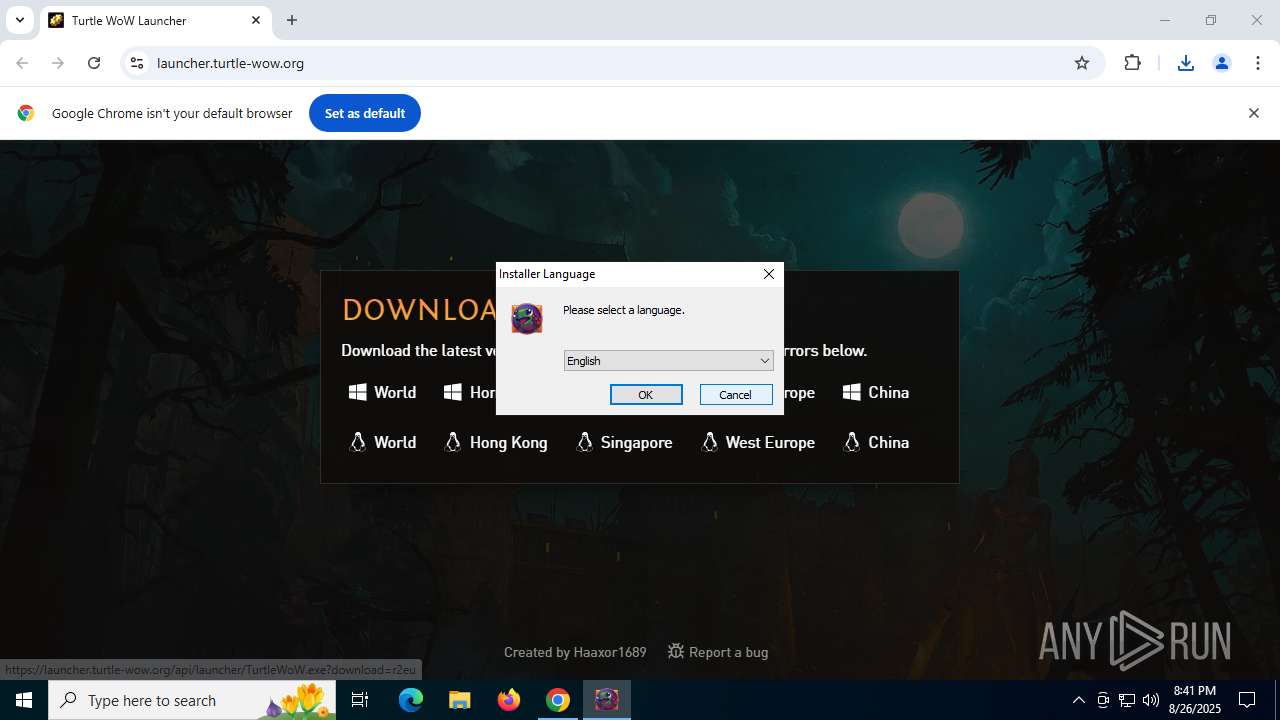The image size is (1280, 720).
Task: Set Chrome as default browser
Action: point(365,113)
